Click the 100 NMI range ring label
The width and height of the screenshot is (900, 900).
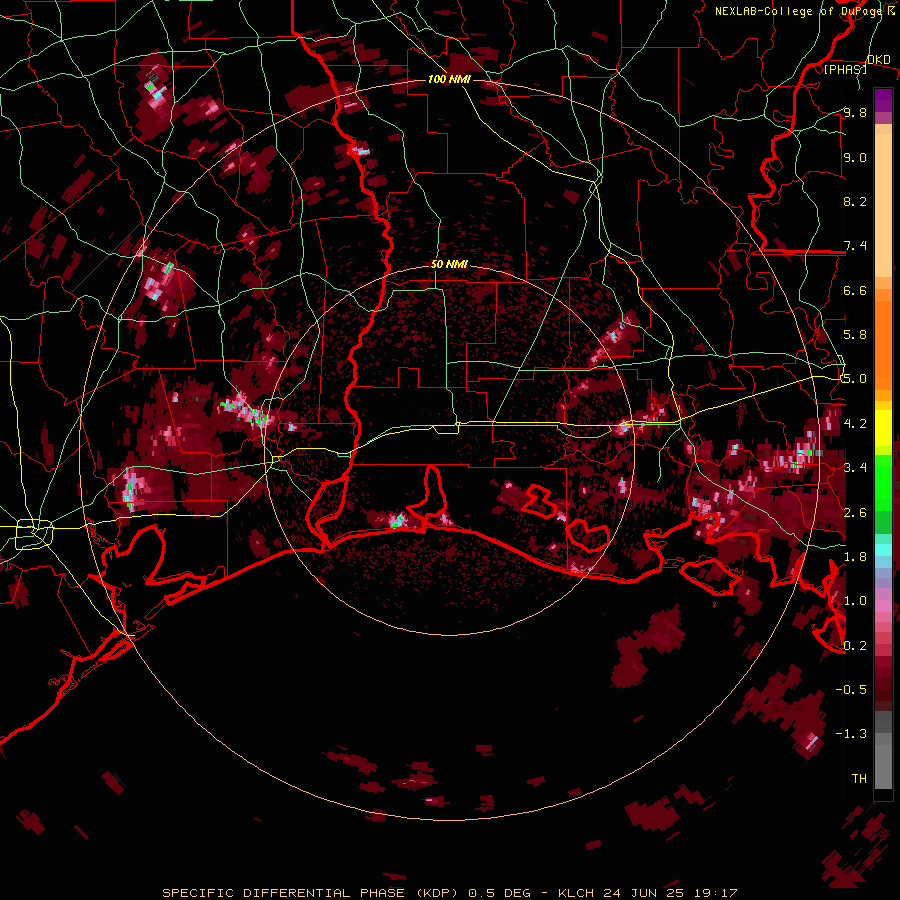click(449, 79)
